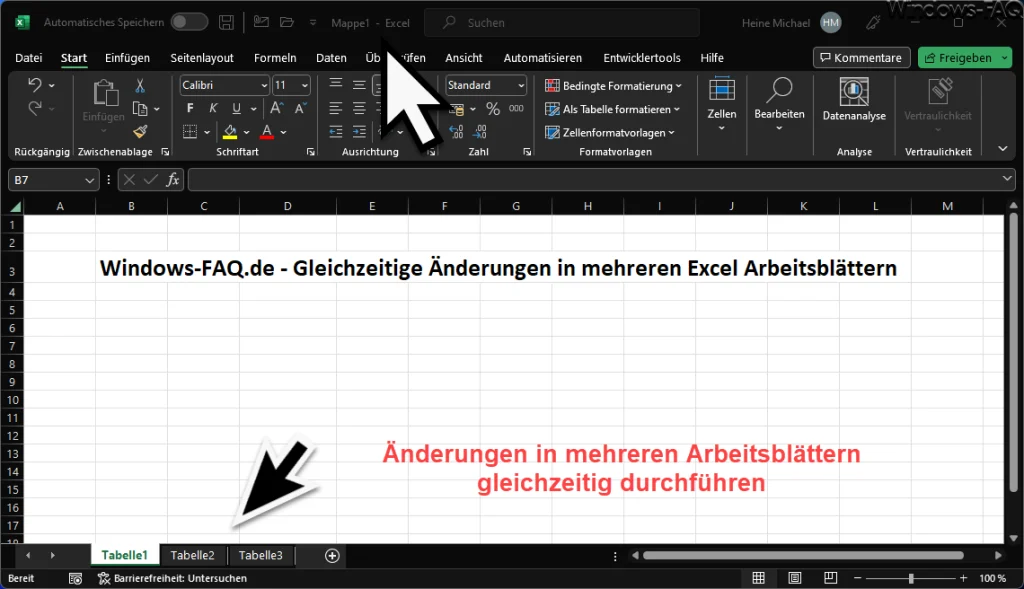Viewport: 1024px width, 589px height.
Task: Click the Kommentare button
Action: 861,58
